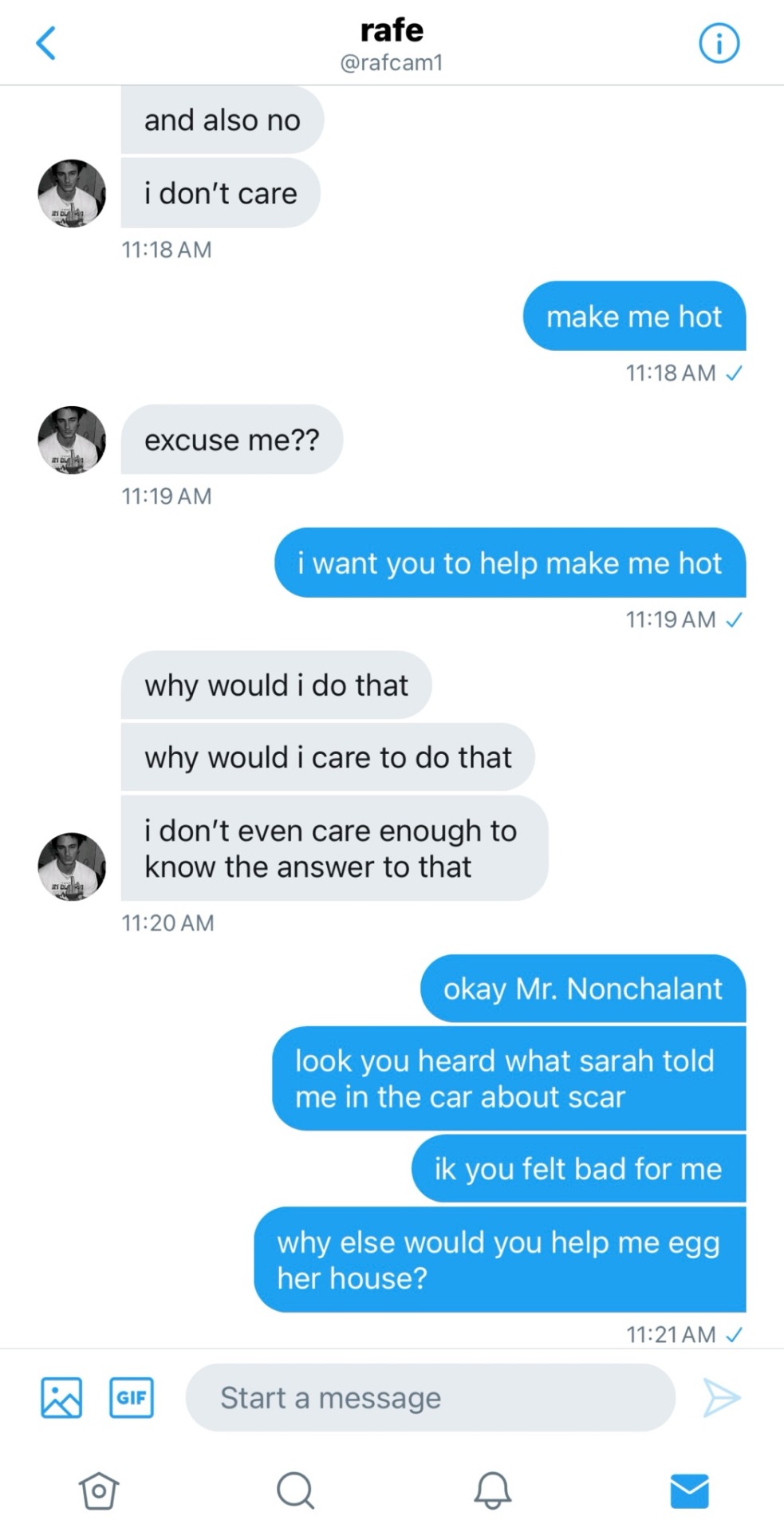Open the Search tab
Viewport: 784px width, 1532px height.
tap(295, 1491)
